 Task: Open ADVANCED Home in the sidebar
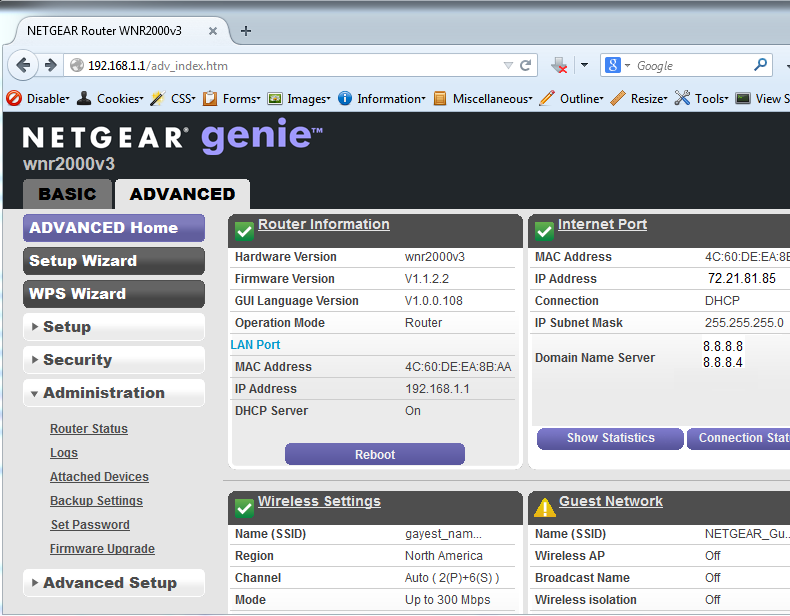114,228
